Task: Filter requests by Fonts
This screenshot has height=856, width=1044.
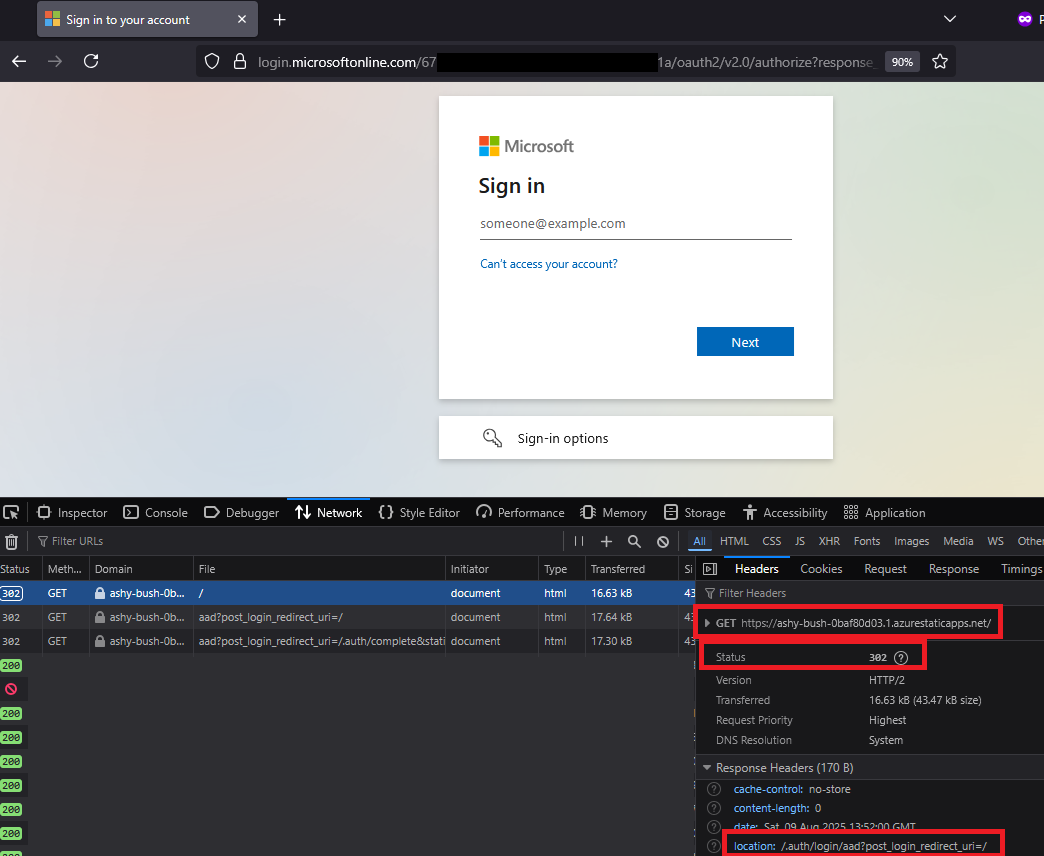Action: tap(867, 541)
